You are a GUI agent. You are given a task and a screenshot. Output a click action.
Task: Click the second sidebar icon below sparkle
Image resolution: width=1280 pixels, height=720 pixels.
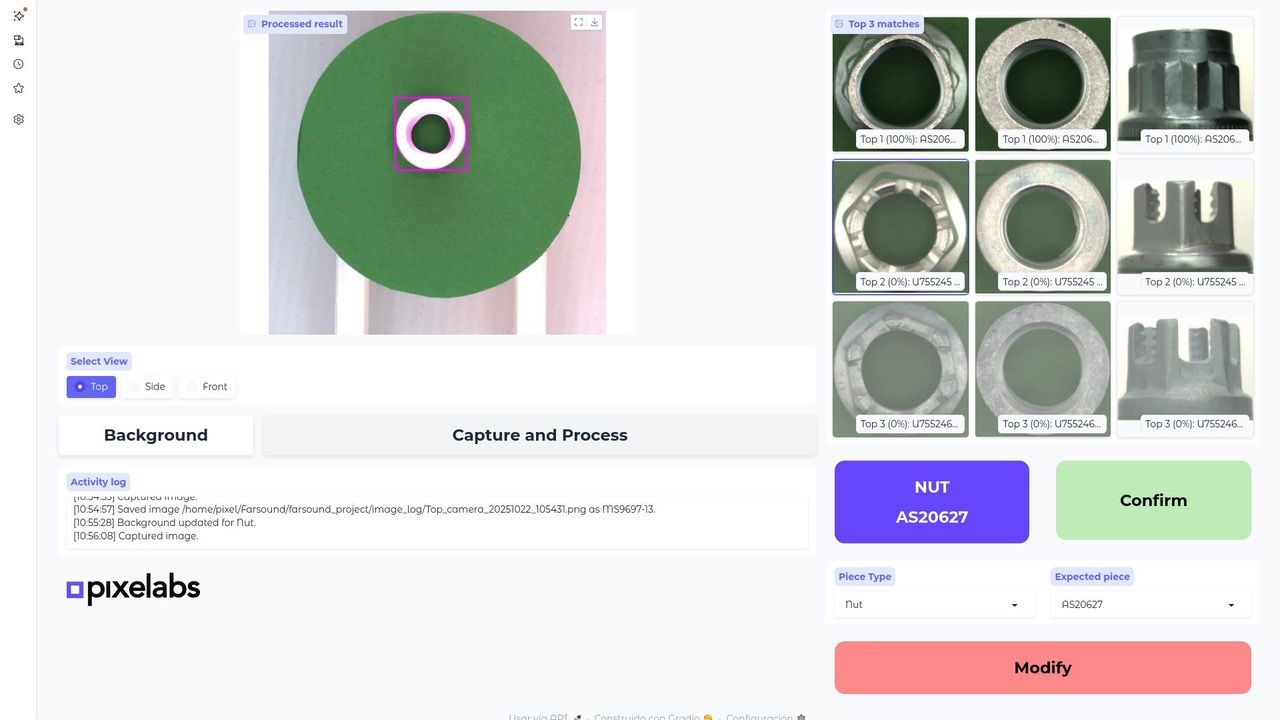point(18,40)
